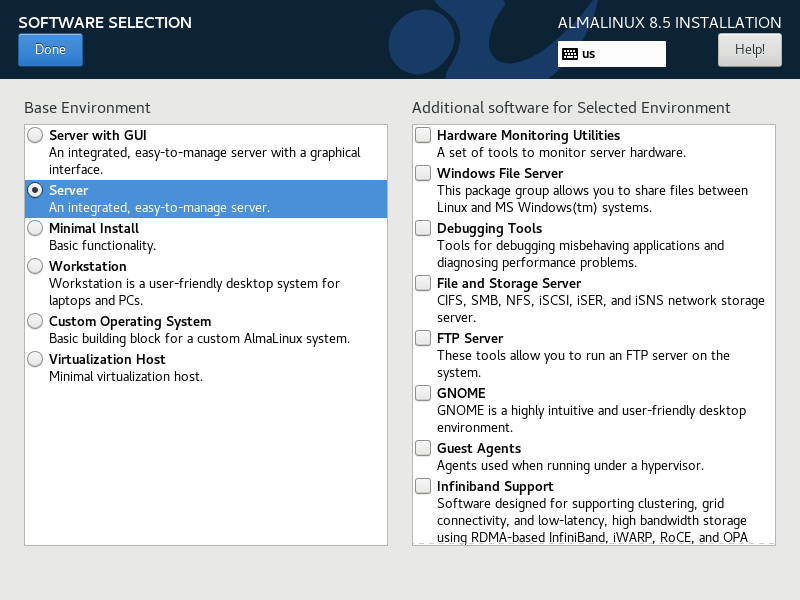800x600 pixels.
Task: Select Minimal Install radio option
Action: tap(36, 228)
